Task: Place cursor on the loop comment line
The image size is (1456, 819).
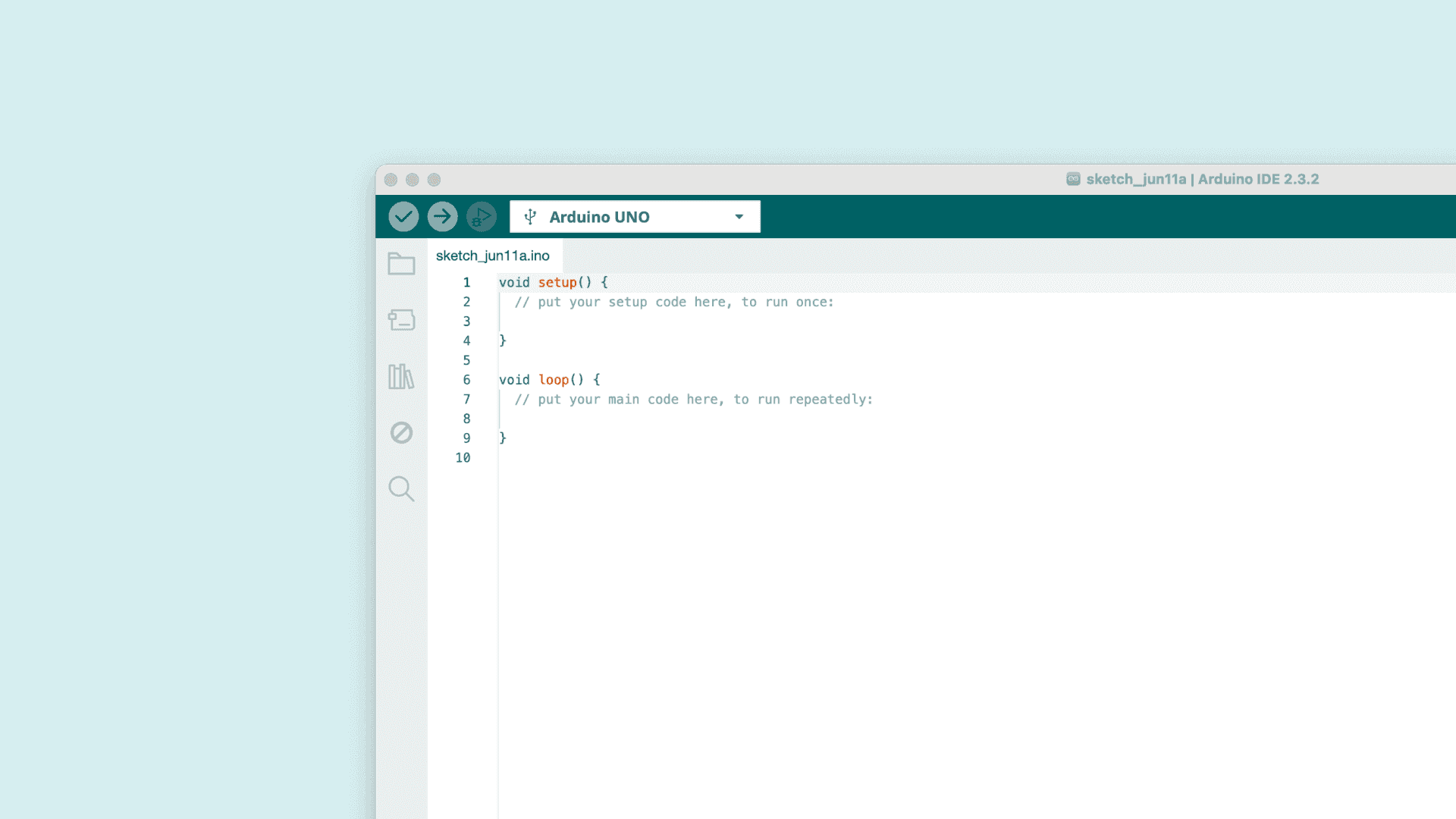Action: tap(694, 399)
